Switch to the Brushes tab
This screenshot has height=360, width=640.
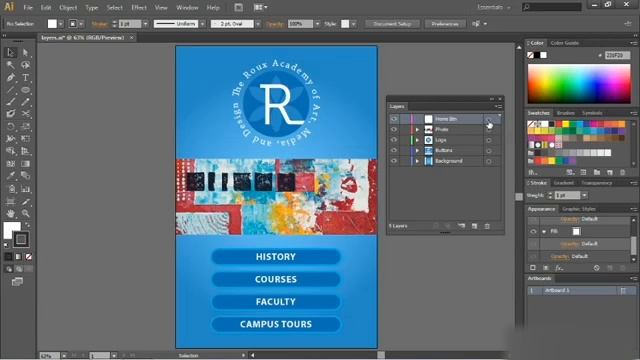565,113
